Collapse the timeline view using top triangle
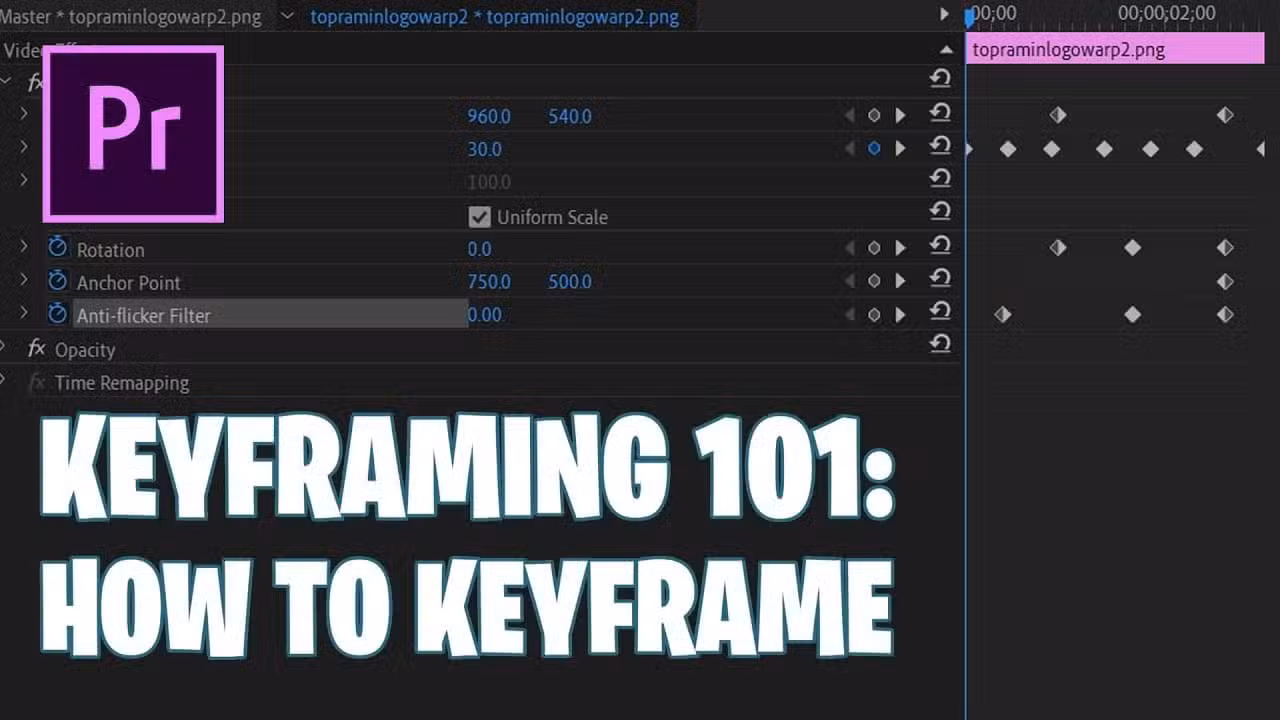 946,48
